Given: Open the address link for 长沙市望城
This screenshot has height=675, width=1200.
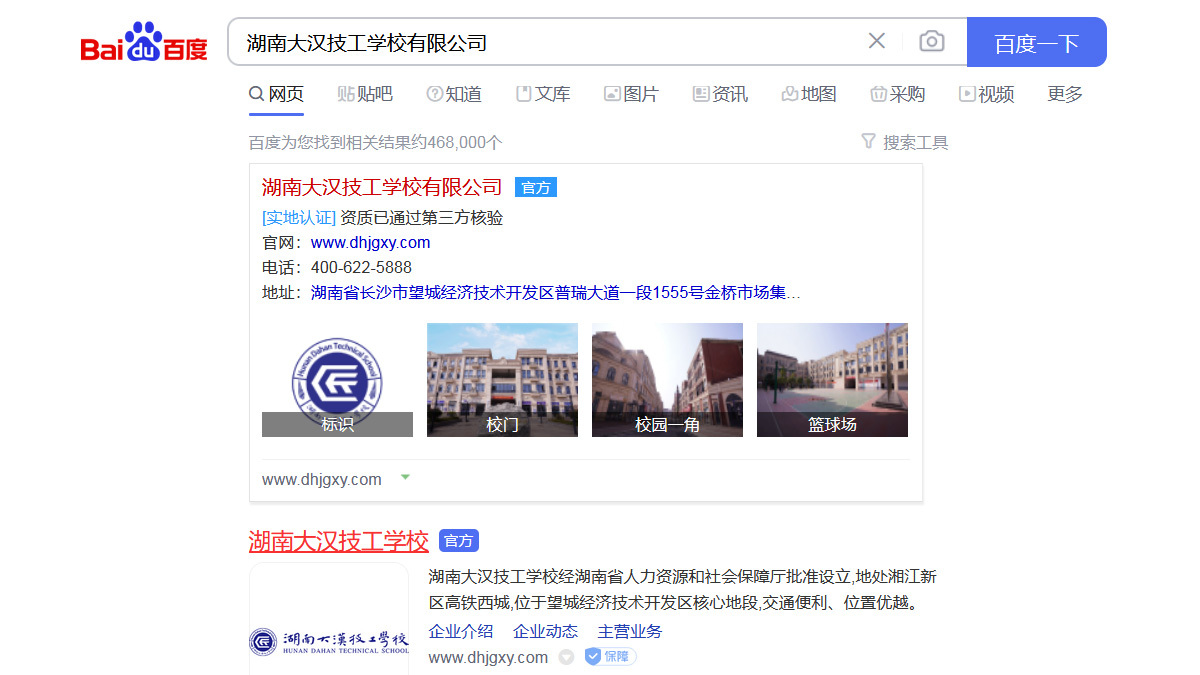Looking at the screenshot, I should click(x=556, y=293).
